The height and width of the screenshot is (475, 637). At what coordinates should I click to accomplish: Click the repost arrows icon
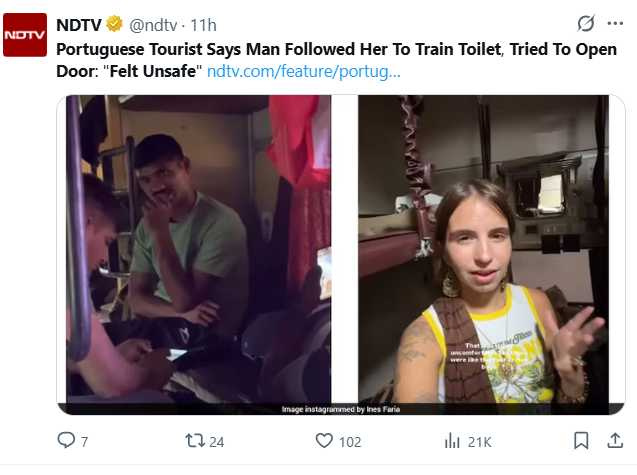[195, 440]
